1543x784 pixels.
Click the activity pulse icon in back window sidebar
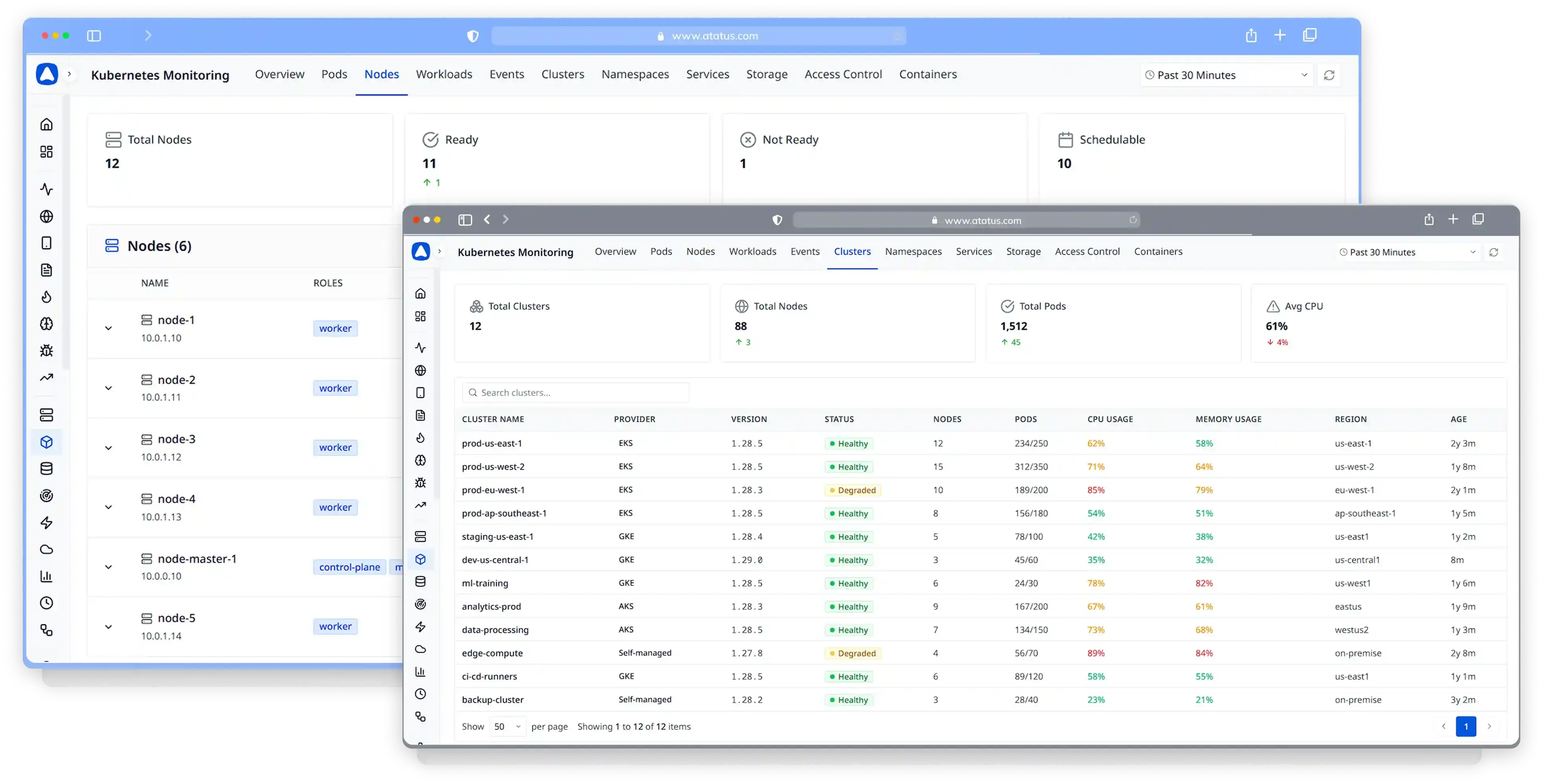click(x=46, y=189)
